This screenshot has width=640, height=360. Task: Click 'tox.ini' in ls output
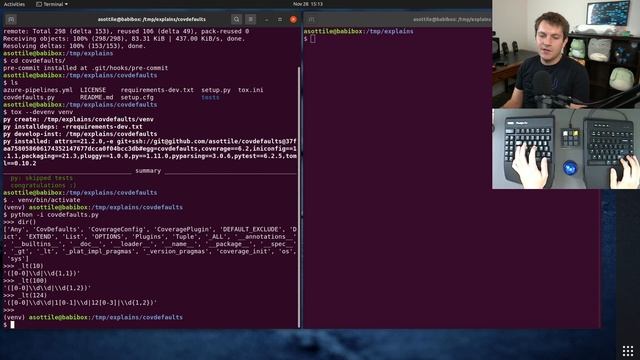(x=251, y=90)
